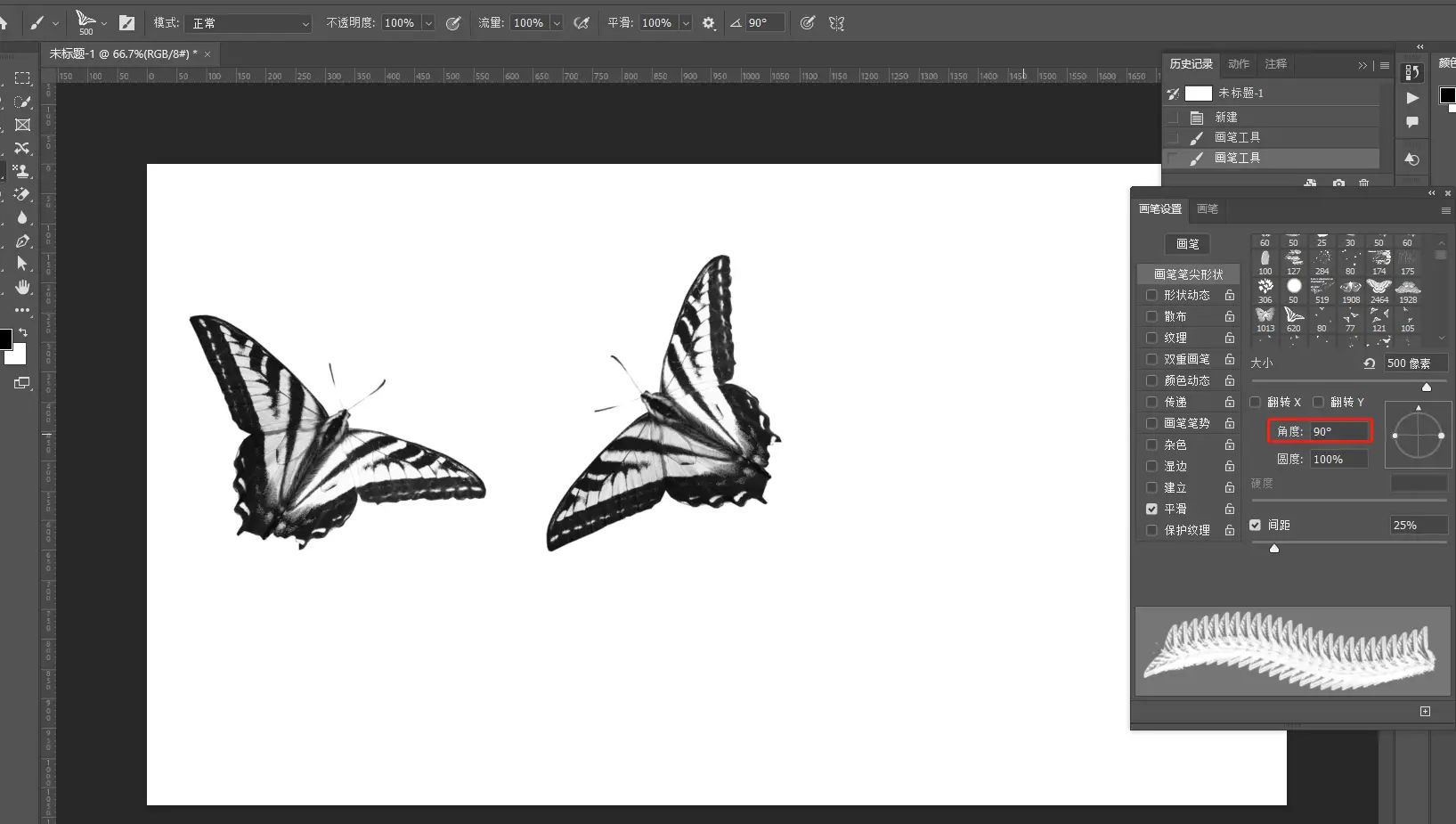Image resolution: width=1456 pixels, height=824 pixels.
Task: Click the delete state trash icon
Action: (1363, 183)
